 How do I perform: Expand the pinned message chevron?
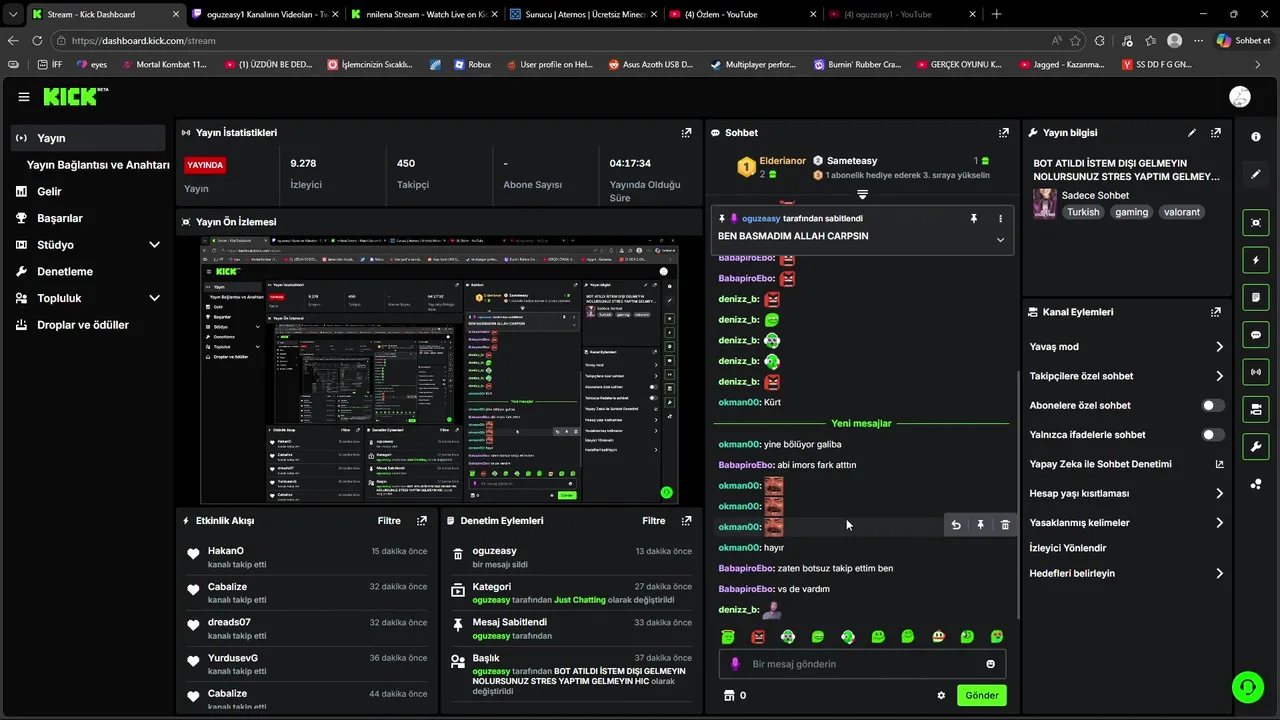(1000, 240)
